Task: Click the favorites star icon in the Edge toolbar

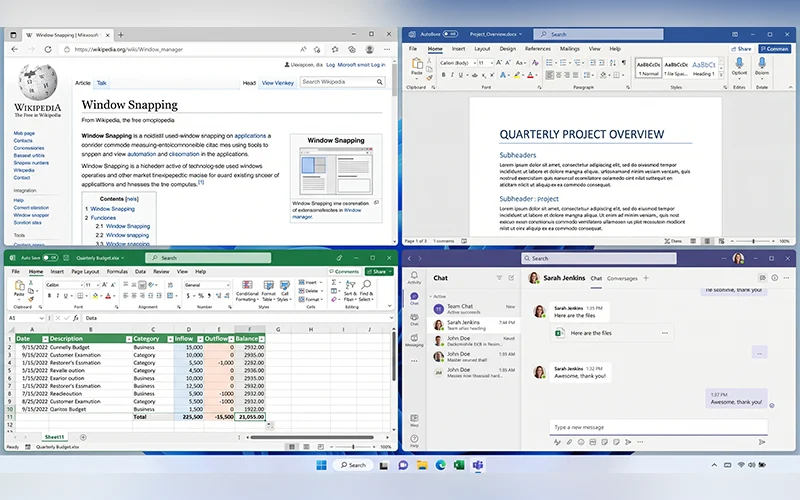Action: [x=335, y=49]
